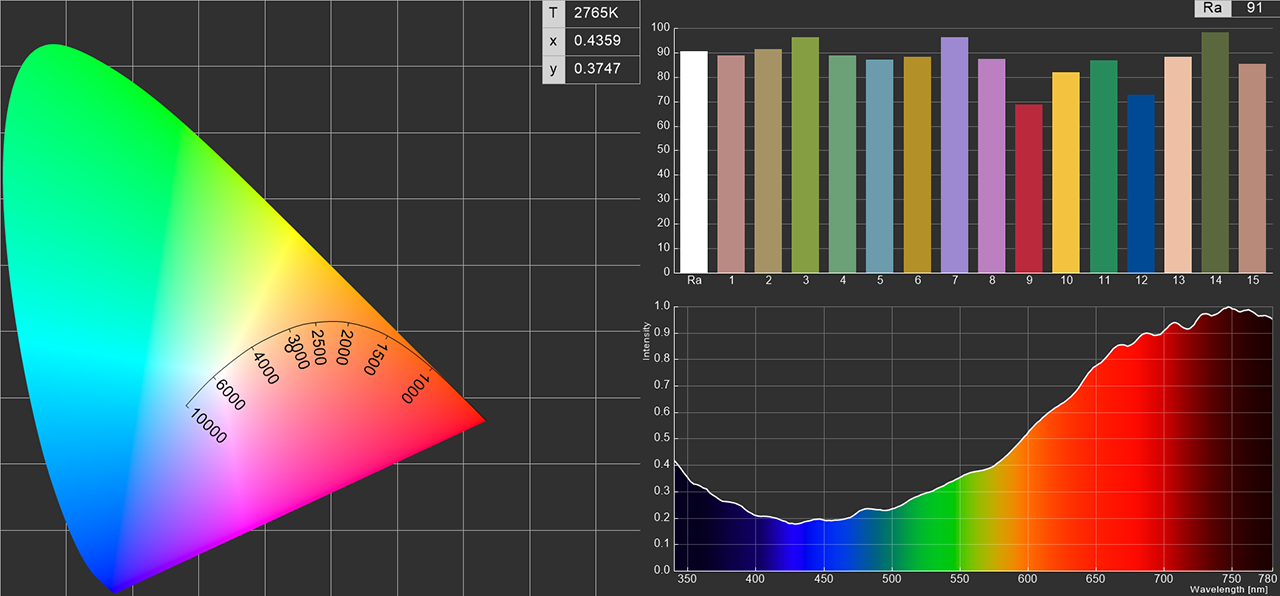Click the 650 wavelength tick label
The image size is (1280, 596).
pyautogui.click(x=1096, y=579)
